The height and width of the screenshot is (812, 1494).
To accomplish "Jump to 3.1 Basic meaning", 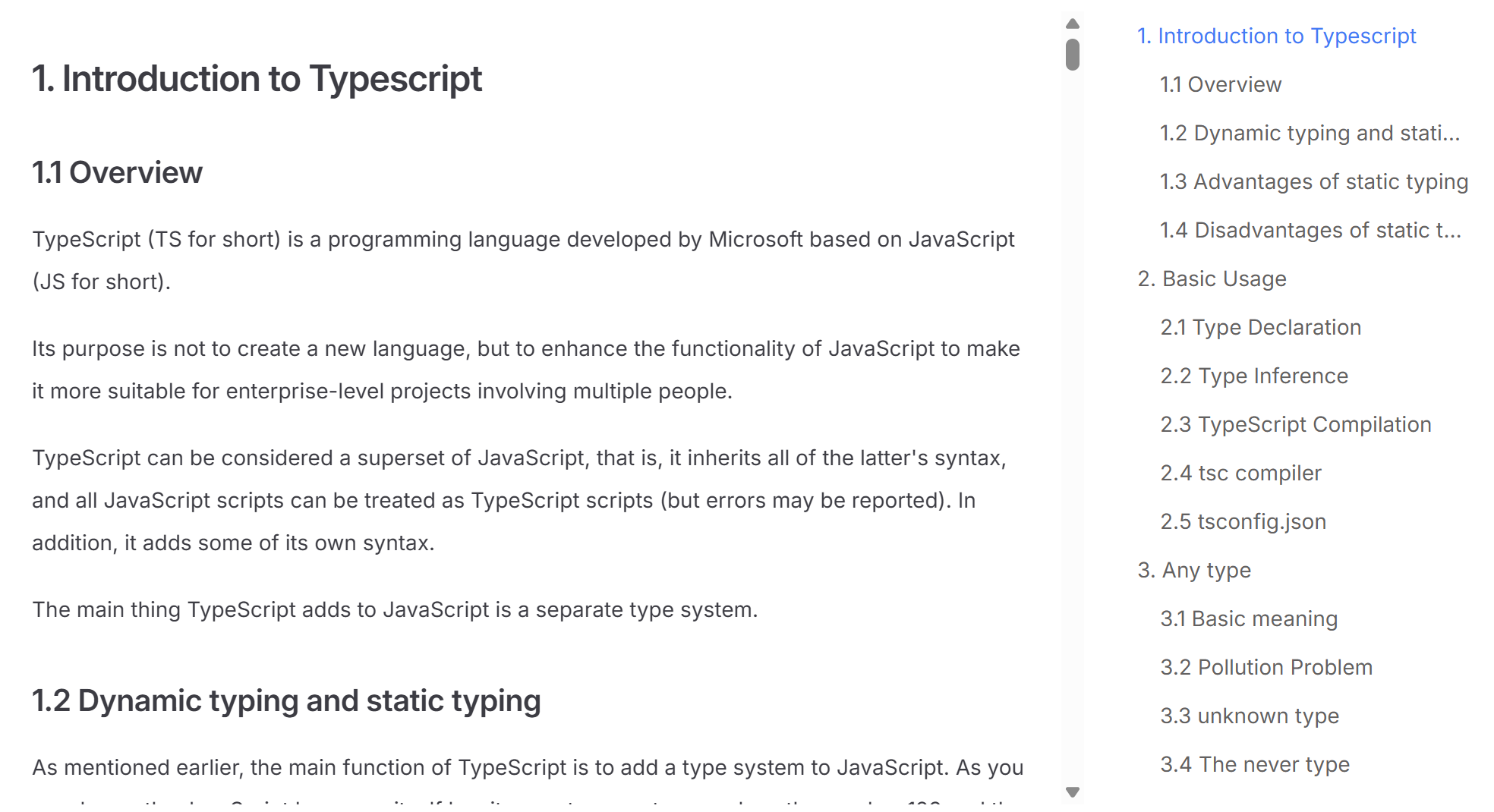I will (1249, 618).
